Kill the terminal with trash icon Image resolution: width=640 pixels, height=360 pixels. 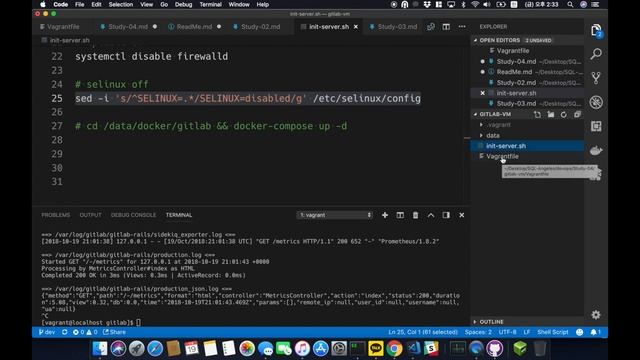tap(416, 215)
